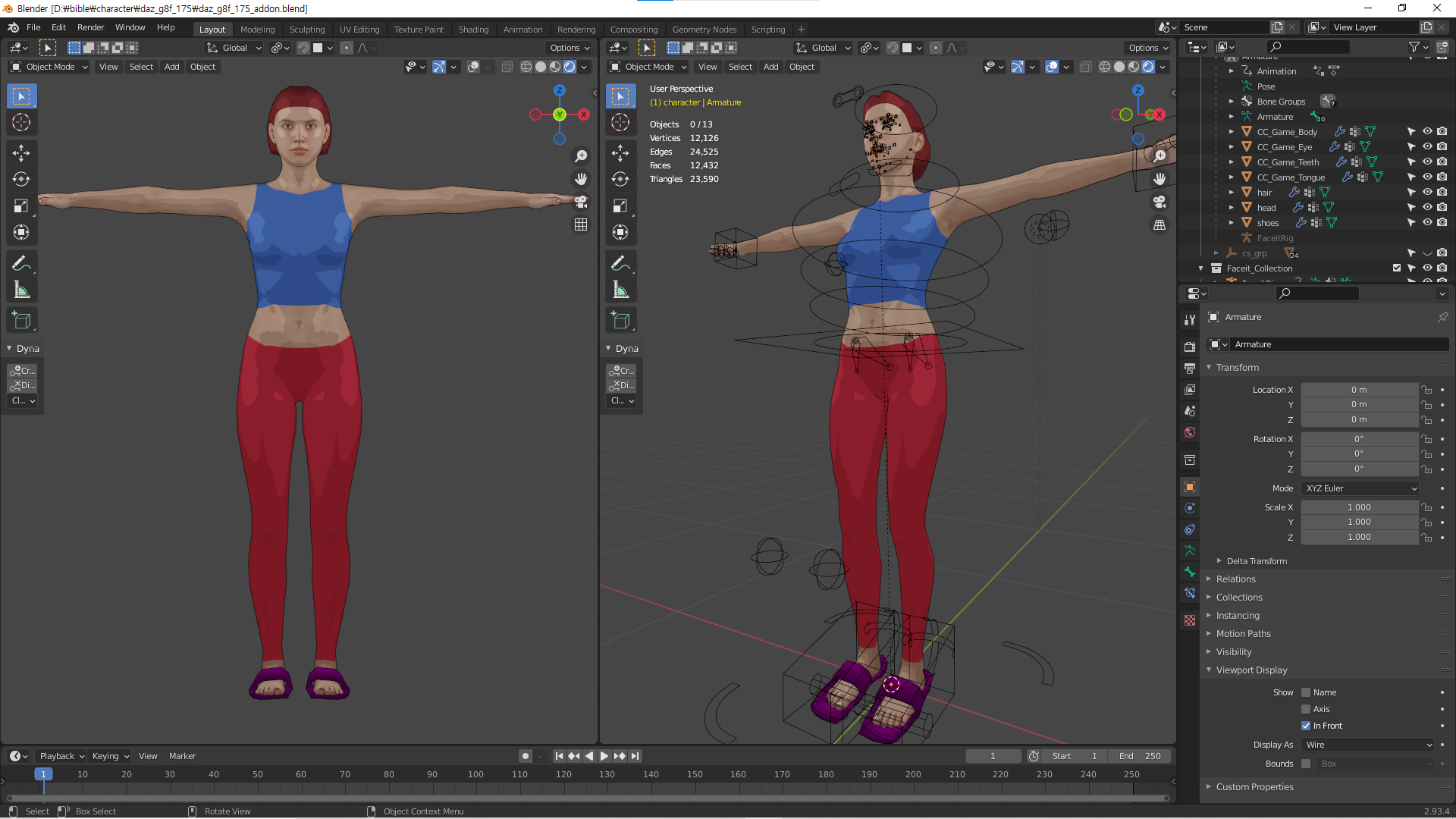Open Keying popover in timeline header

[x=110, y=756]
